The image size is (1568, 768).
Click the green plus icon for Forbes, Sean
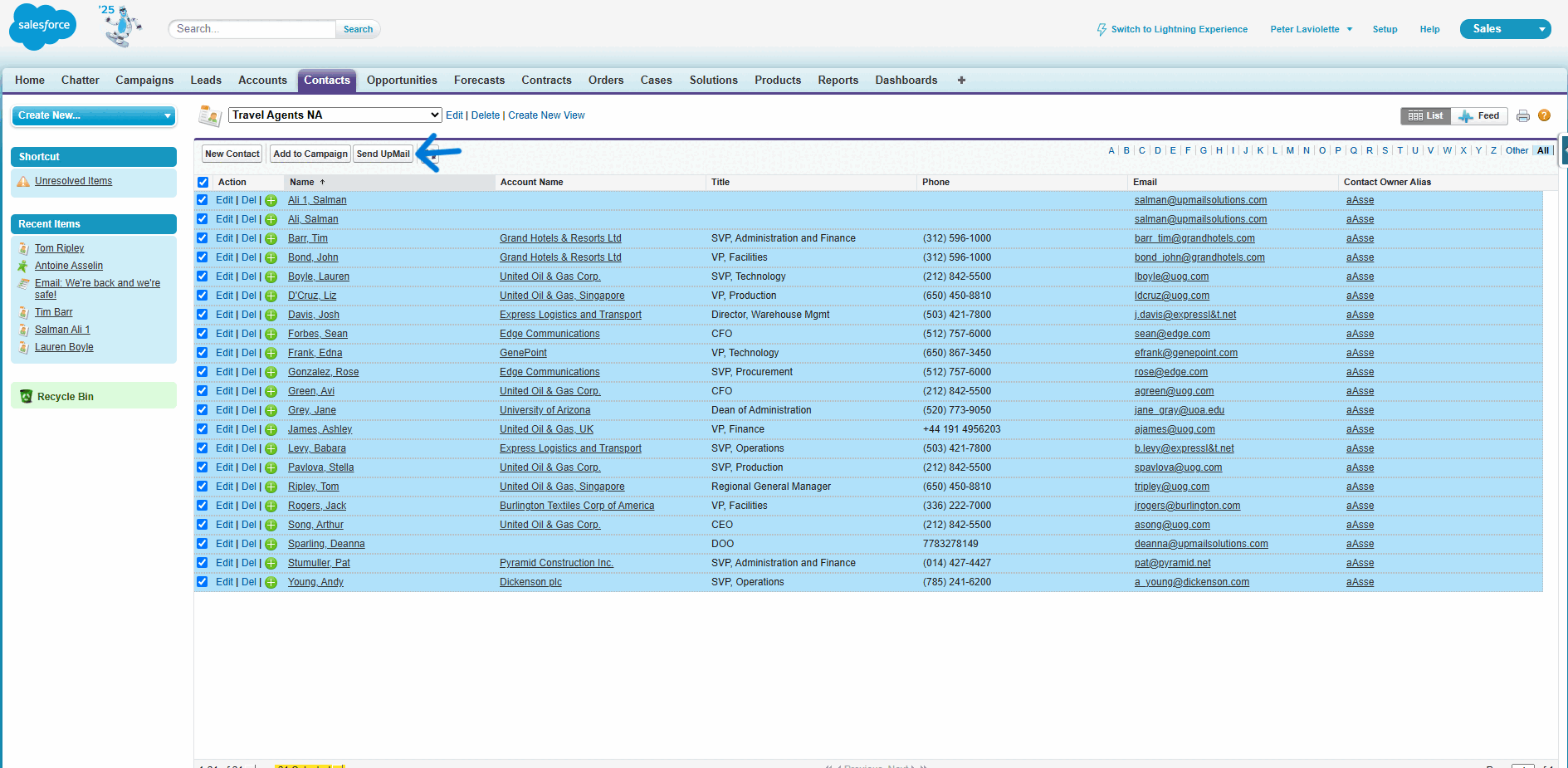click(x=271, y=335)
